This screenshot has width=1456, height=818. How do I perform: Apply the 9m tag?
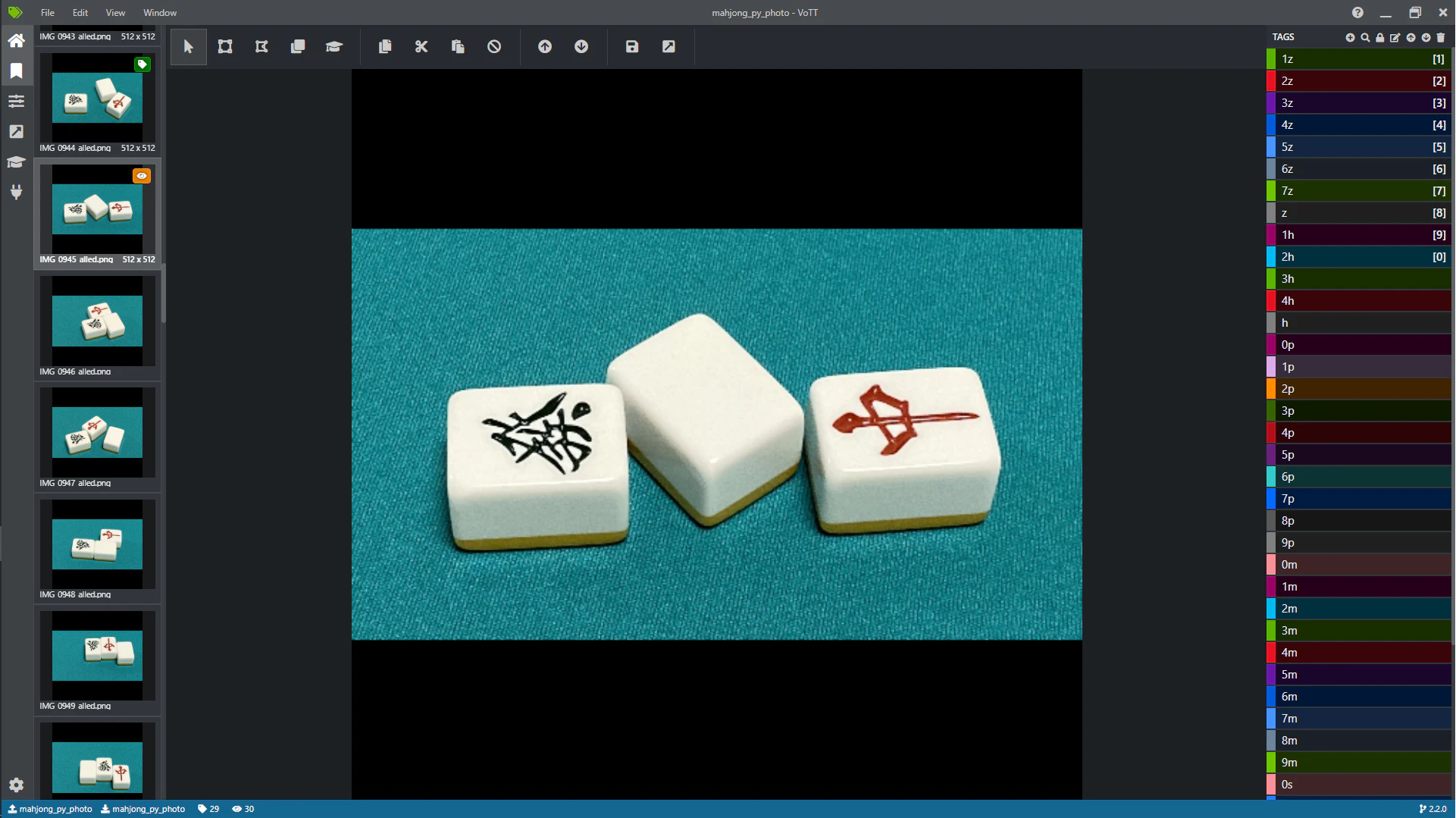tap(1359, 763)
